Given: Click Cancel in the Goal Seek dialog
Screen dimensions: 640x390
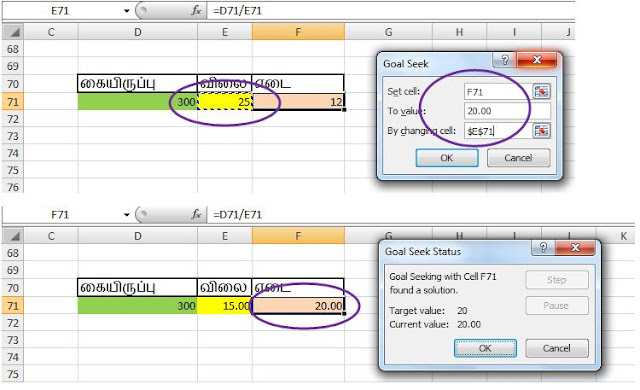Looking at the screenshot, I should [518, 158].
